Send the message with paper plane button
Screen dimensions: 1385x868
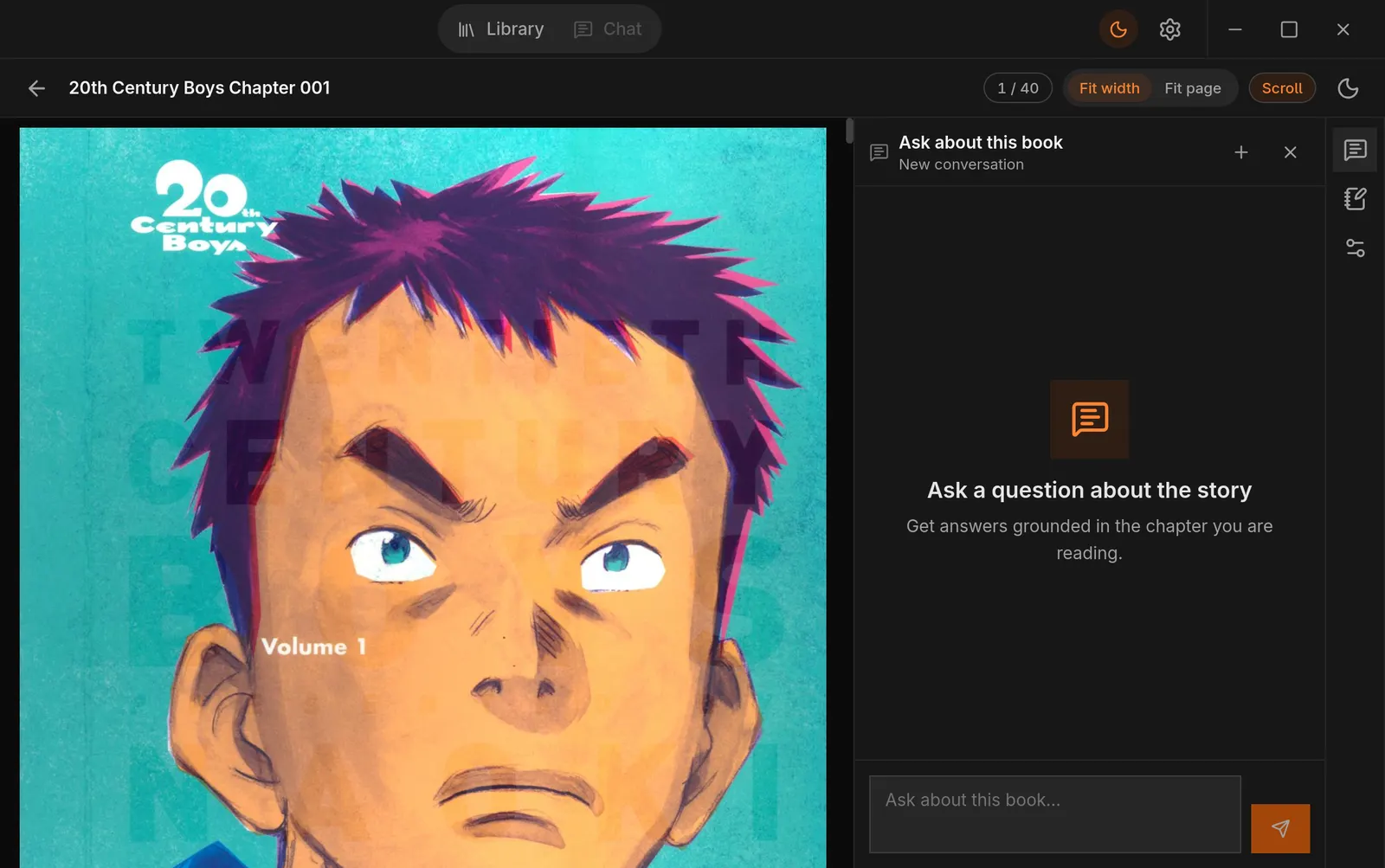click(x=1279, y=828)
